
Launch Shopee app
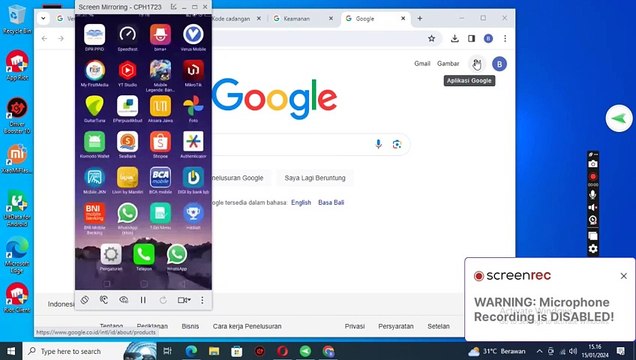160,142
